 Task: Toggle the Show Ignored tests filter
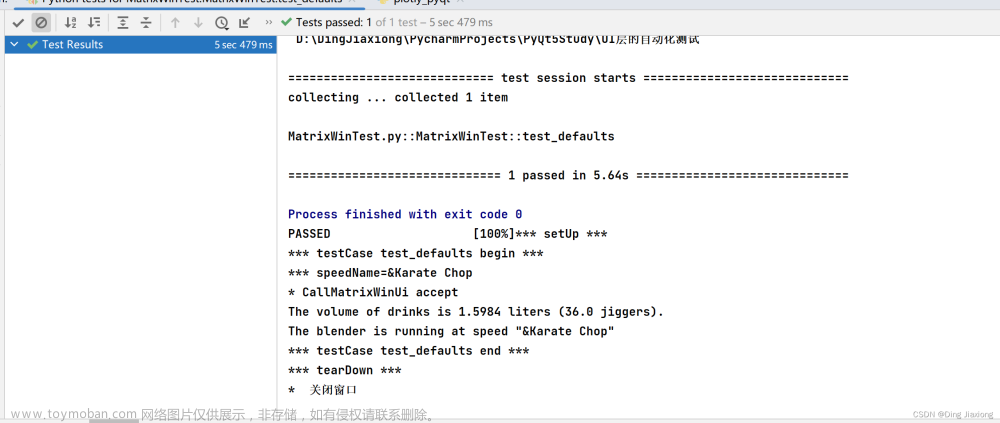click(41, 23)
